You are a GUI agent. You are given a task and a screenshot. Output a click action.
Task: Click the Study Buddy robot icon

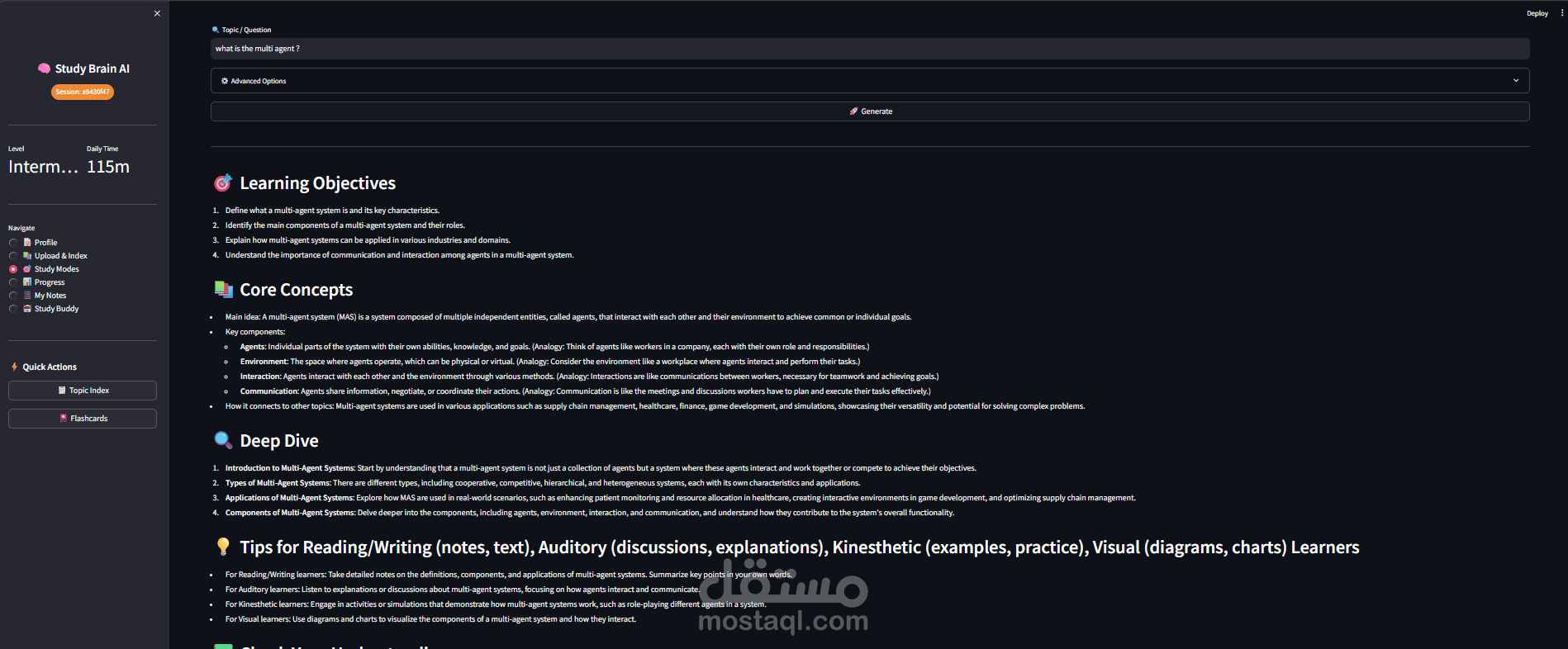[x=27, y=308]
